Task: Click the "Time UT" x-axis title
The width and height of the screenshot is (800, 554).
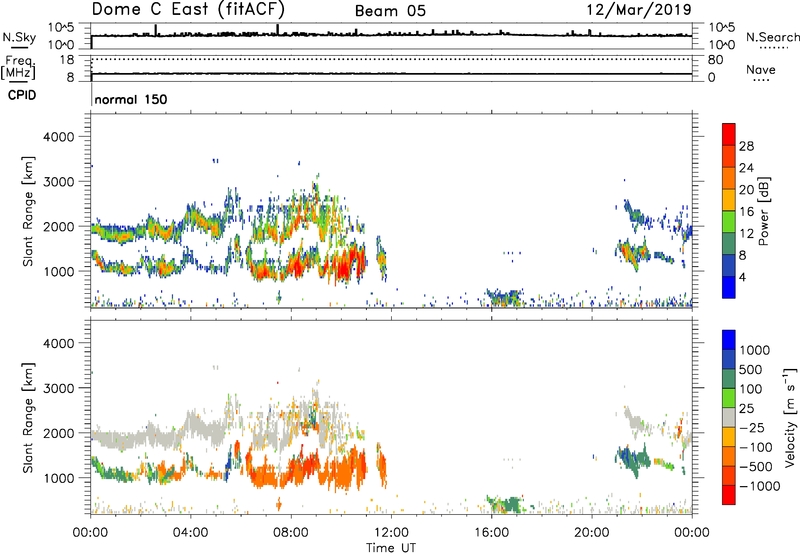Action: pyautogui.click(x=391, y=548)
